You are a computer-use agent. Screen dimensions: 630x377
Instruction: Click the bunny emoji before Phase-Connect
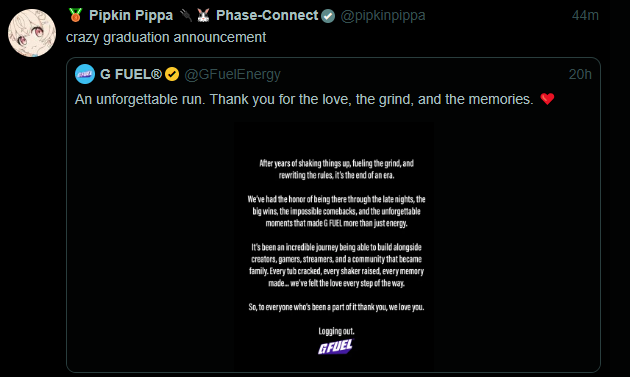pyautogui.click(x=203, y=15)
